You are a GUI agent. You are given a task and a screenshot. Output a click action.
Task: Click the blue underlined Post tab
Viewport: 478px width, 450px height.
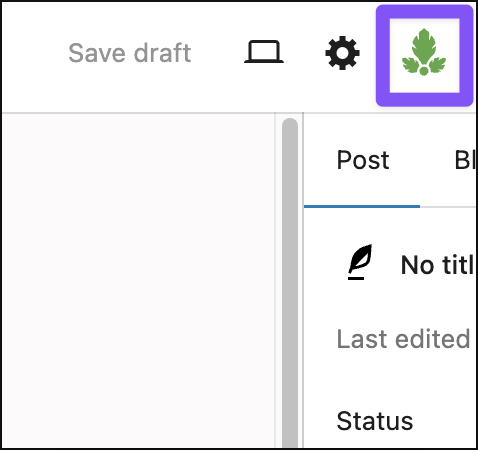[363, 161]
